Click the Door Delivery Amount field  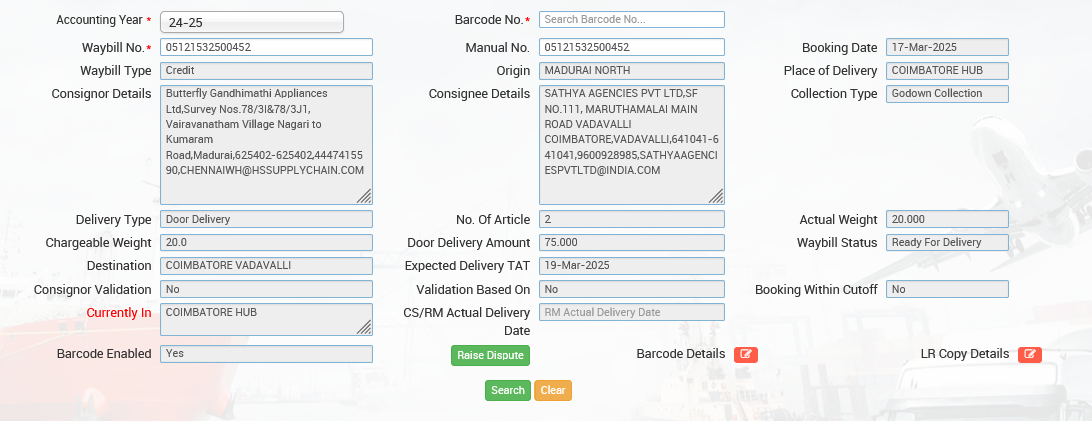[x=631, y=242]
